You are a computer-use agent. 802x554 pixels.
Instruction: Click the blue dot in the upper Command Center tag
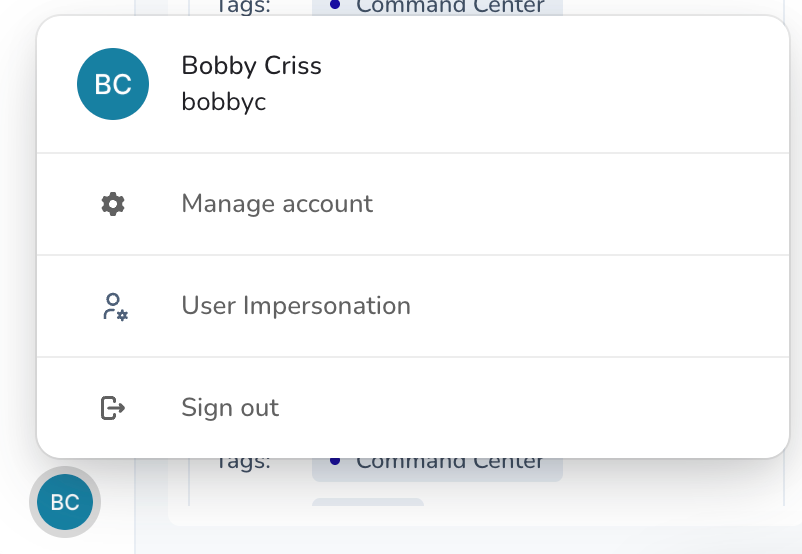(x=335, y=5)
